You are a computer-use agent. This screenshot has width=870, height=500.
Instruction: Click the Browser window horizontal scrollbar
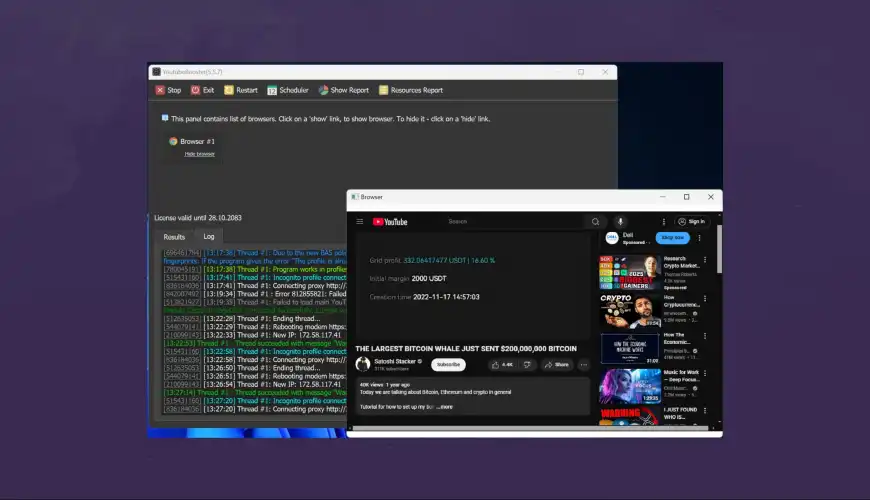click(x=530, y=428)
